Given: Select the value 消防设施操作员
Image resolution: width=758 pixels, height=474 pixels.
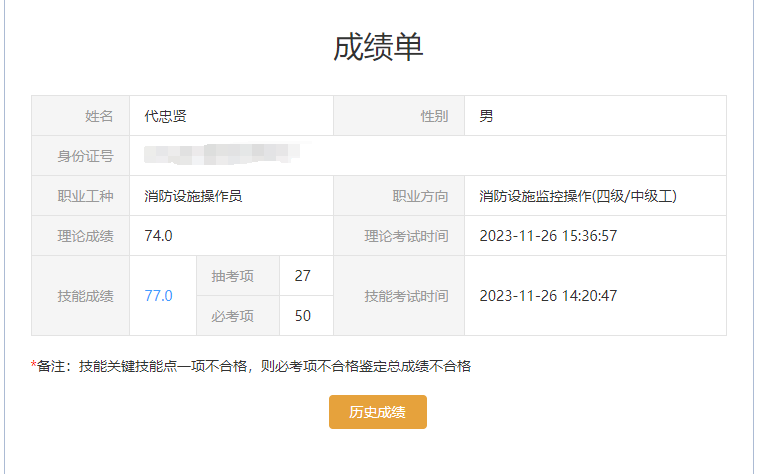Looking at the screenshot, I should (x=193, y=196).
